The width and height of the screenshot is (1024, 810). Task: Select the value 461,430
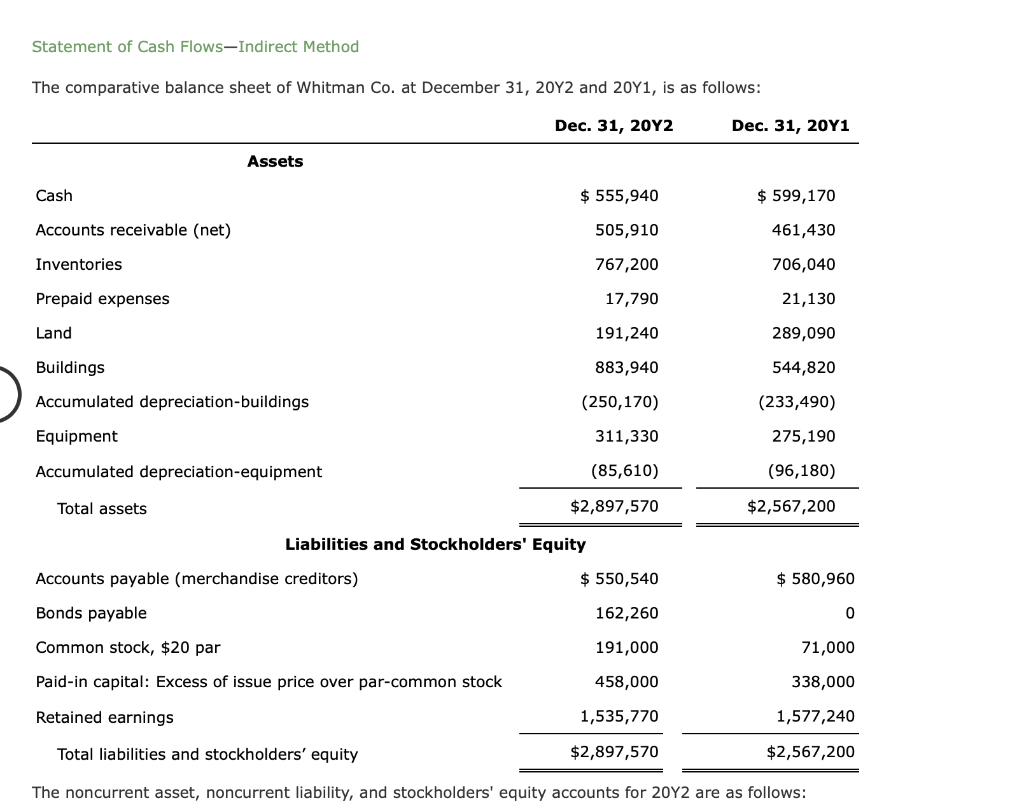tap(804, 230)
